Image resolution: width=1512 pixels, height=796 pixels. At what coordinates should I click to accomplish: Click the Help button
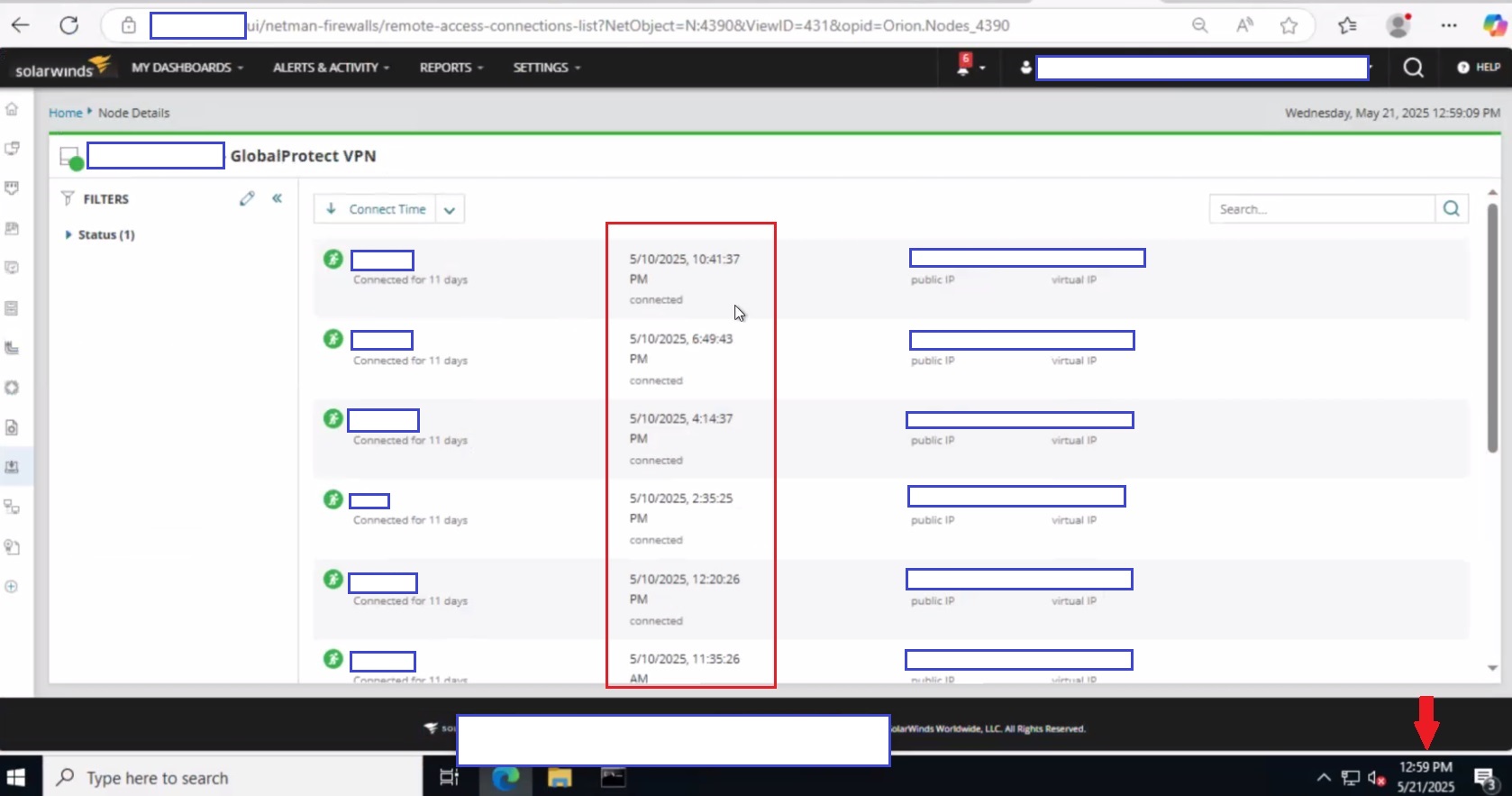1479,68
